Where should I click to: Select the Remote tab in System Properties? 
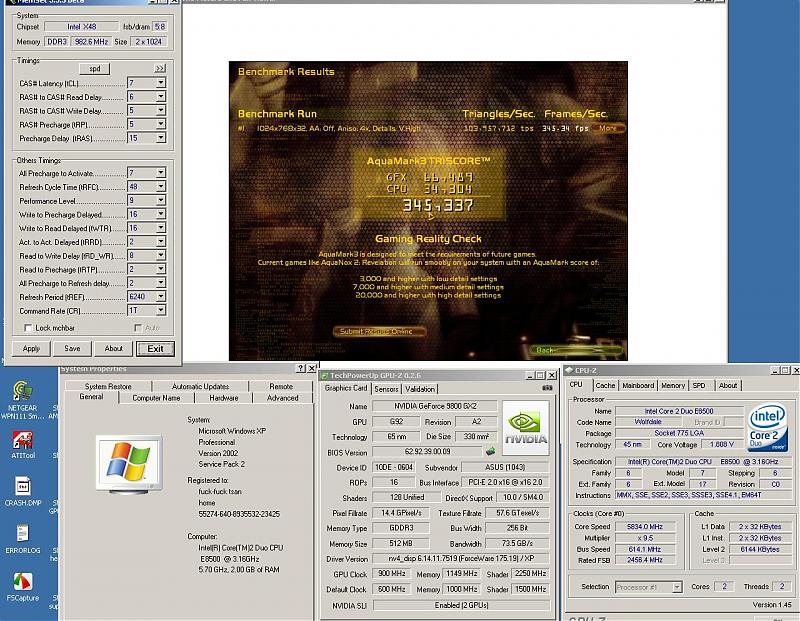[281, 386]
